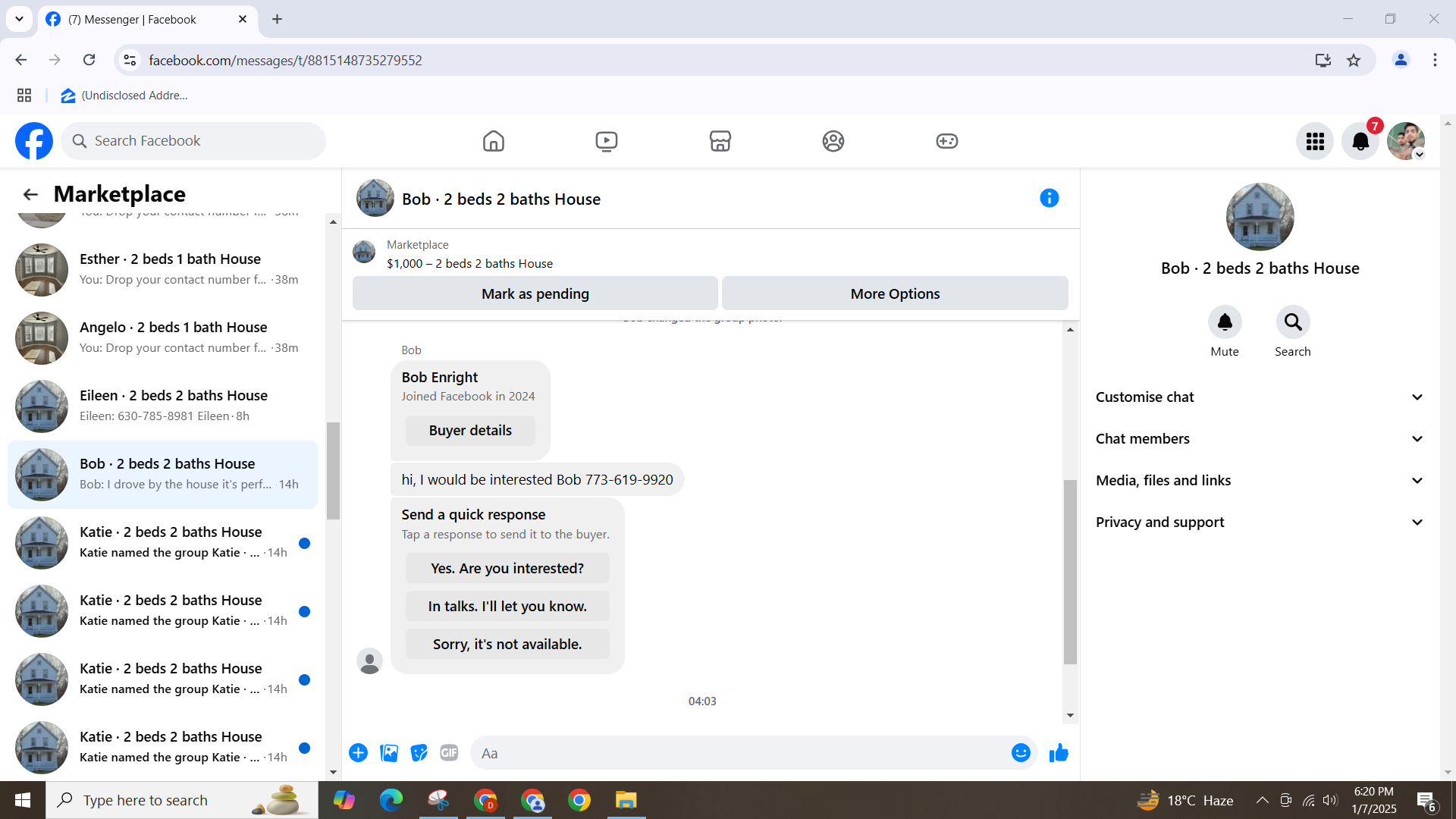Expand Media, files and links
The image size is (1456, 819).
[1259, 481]
